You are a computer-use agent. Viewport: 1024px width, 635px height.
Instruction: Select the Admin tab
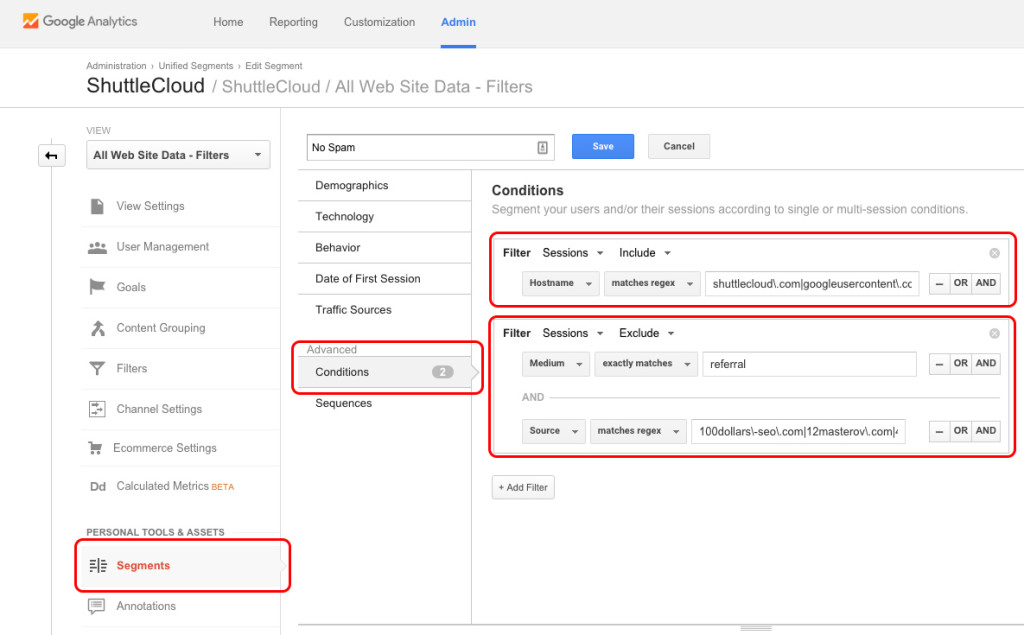point(458,22)
